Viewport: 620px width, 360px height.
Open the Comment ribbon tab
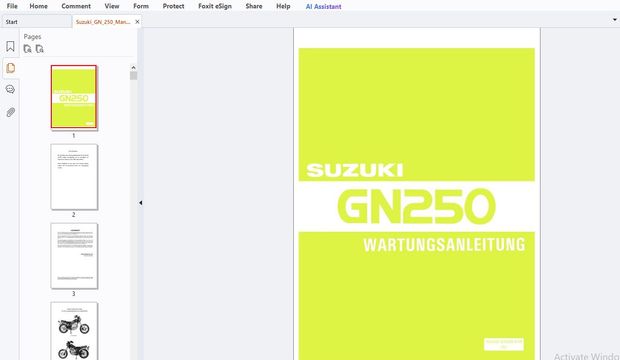tap(76, 6)
